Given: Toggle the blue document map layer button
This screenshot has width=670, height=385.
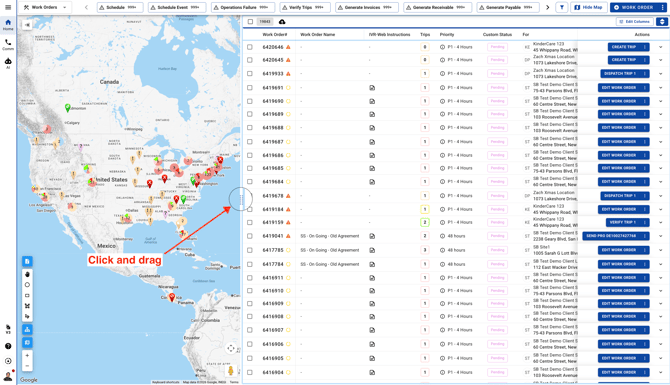Looking at the screenshot, I should (27, 261).
